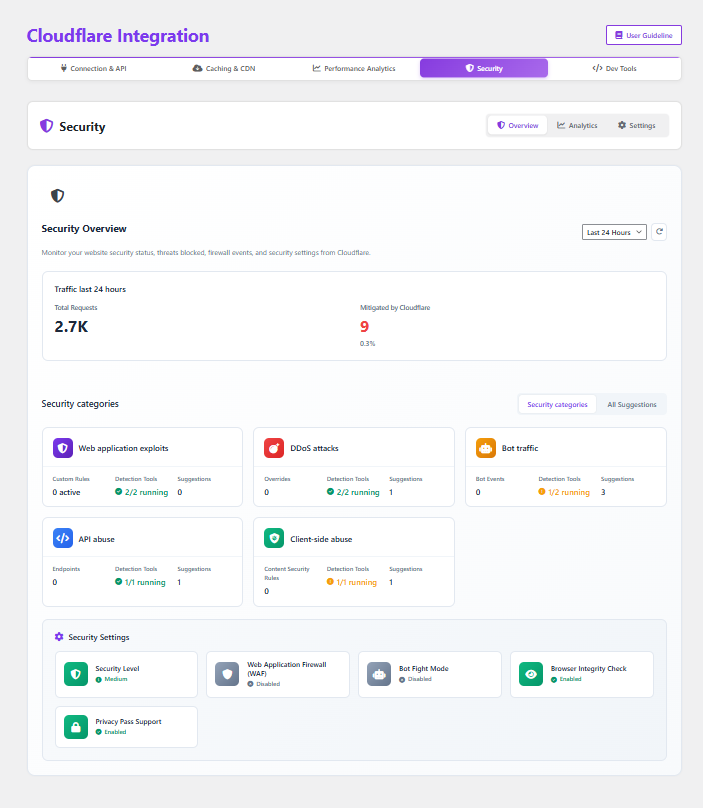Open the Last 24 Hours time range dropdown
The image size is (703, 808).
pyautogui.click(x=614, y=232)
